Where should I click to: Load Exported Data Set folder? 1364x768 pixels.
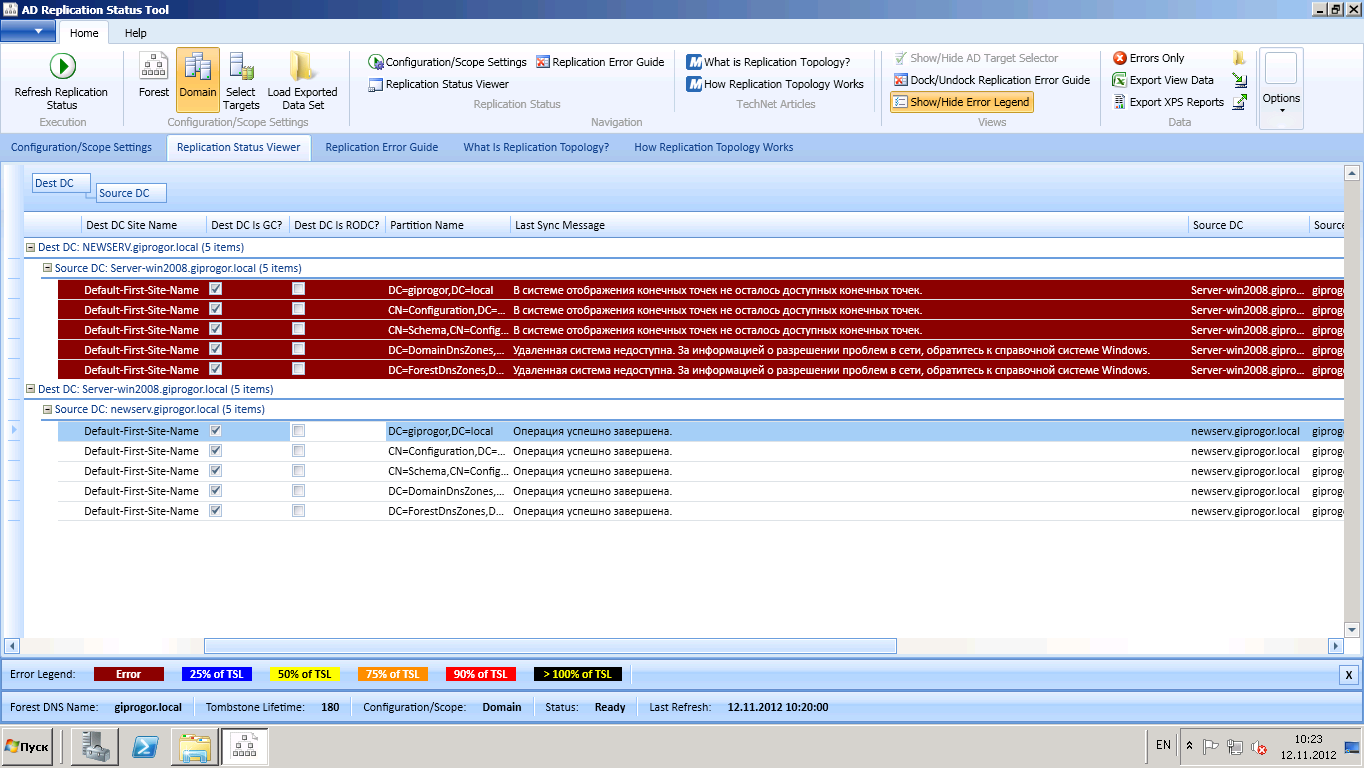click(302, 81)
